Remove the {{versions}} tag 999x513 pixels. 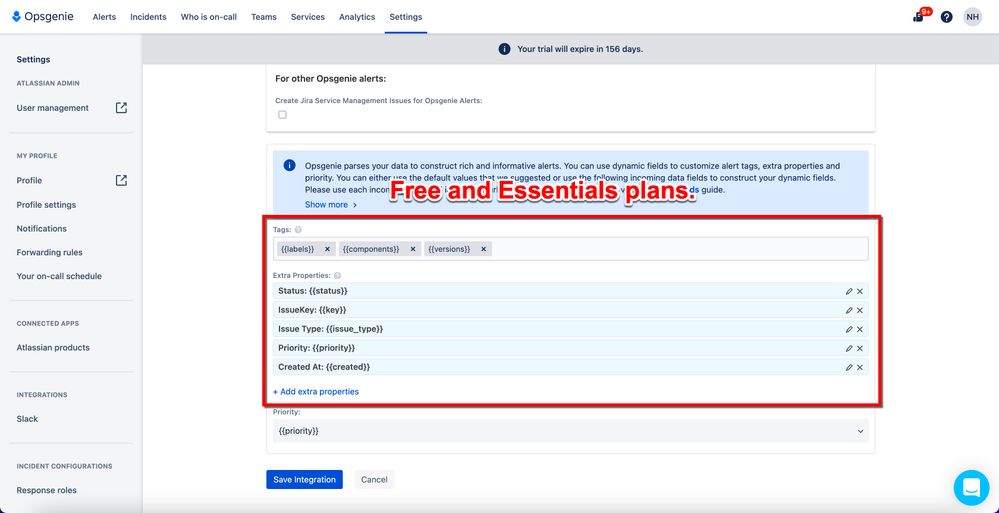pyautogui.click(x=483, y=249)
